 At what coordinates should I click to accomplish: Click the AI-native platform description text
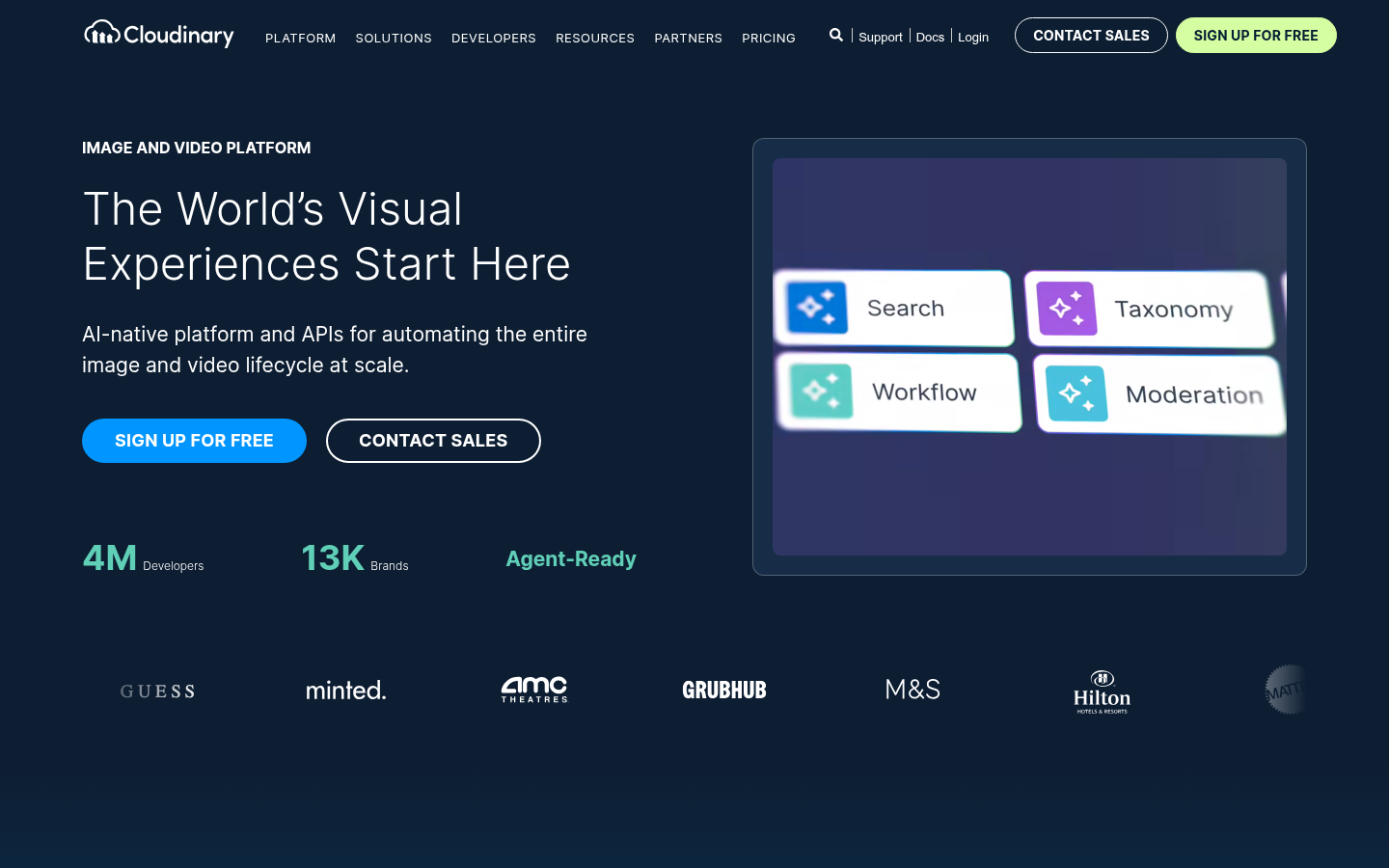(x=335, y=349)
